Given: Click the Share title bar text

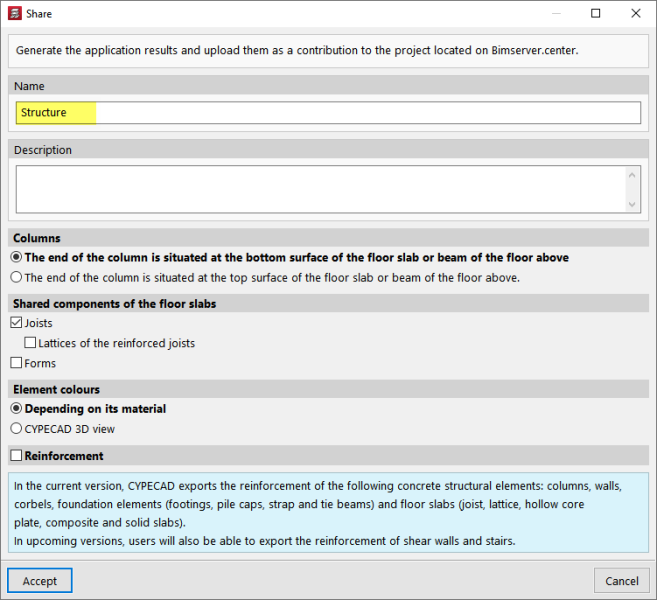Looking at the screenshot, I should pyautogui.click(x=39, y=14).
